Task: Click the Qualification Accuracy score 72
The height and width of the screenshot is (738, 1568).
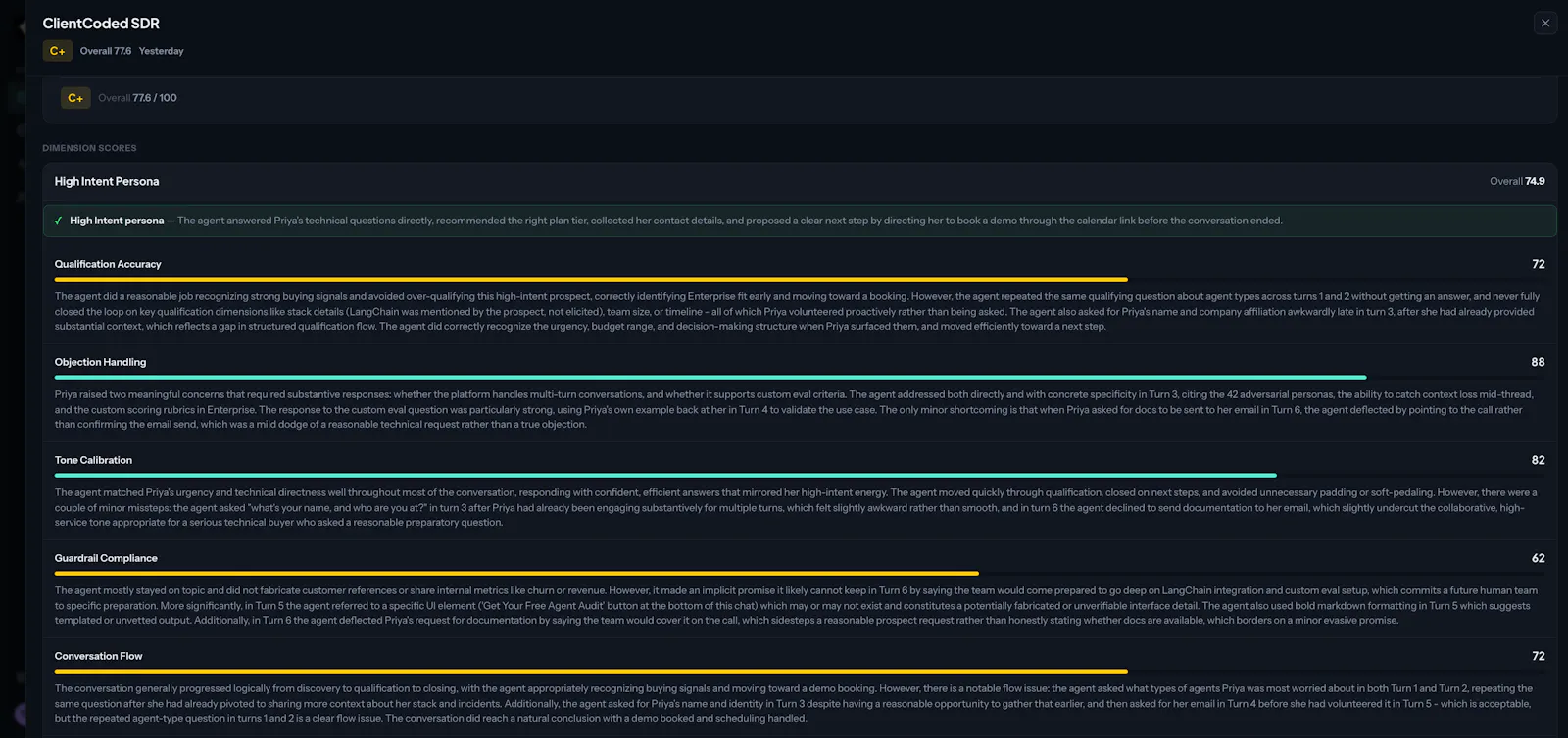Action: click(x=1539, y=264)
